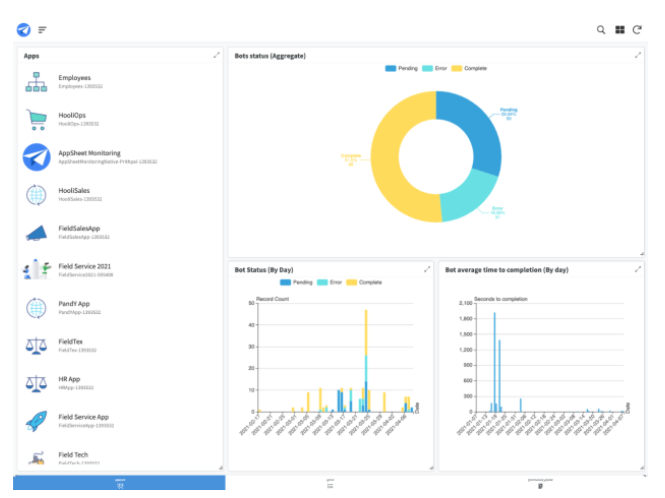Image resolution: width=665 pixels, height=498 pixels.
Task: Click the HooliSales globe icon
Action: [36, 195]
